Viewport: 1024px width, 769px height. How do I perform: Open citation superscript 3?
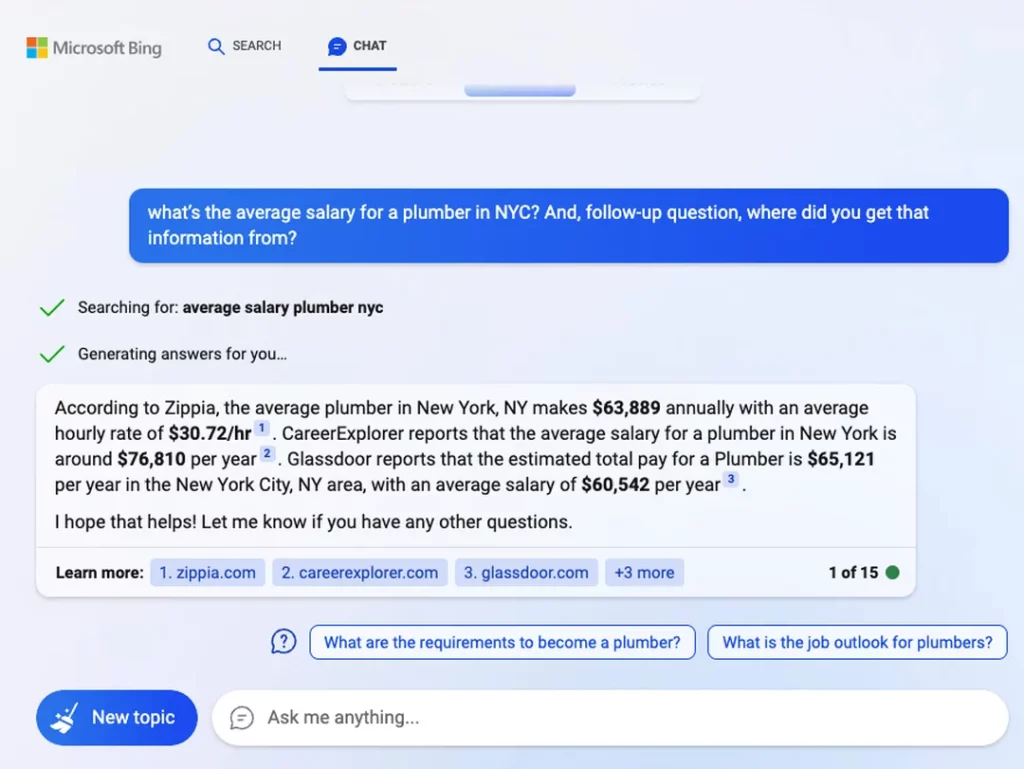click(731, 479)
